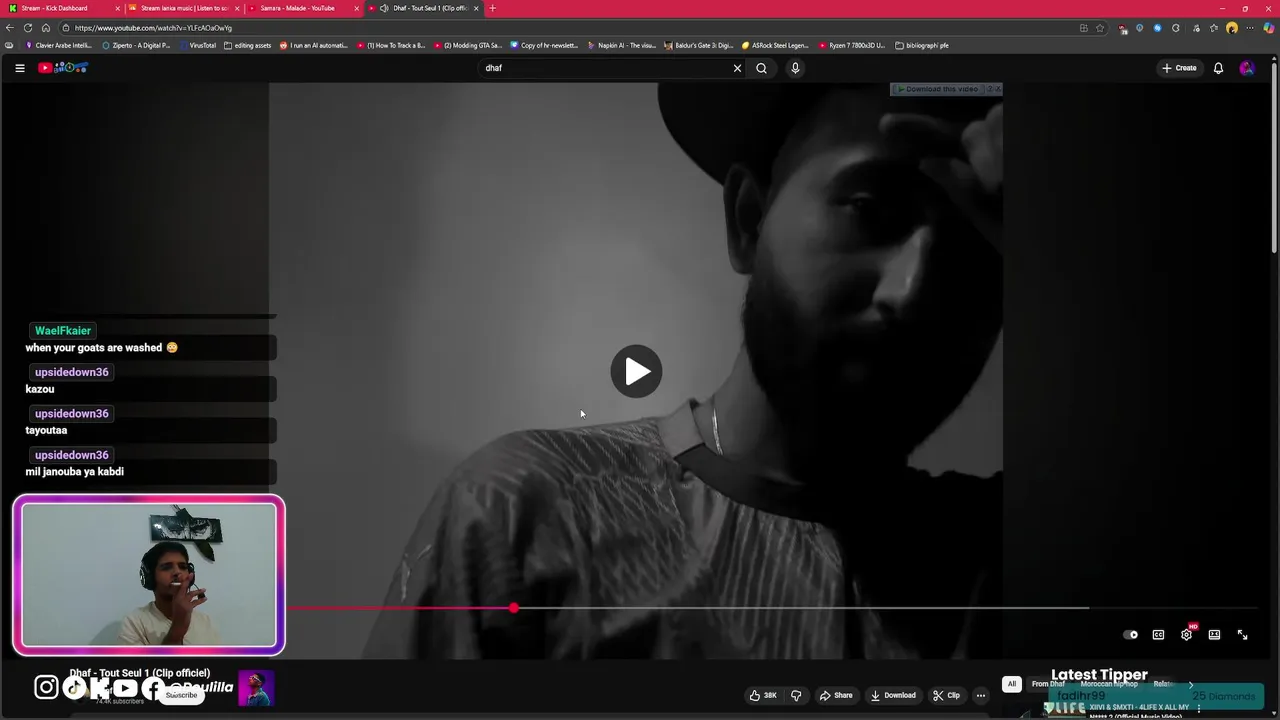
Task: Open the browser three-dots menu
Action: point(1250,28)
